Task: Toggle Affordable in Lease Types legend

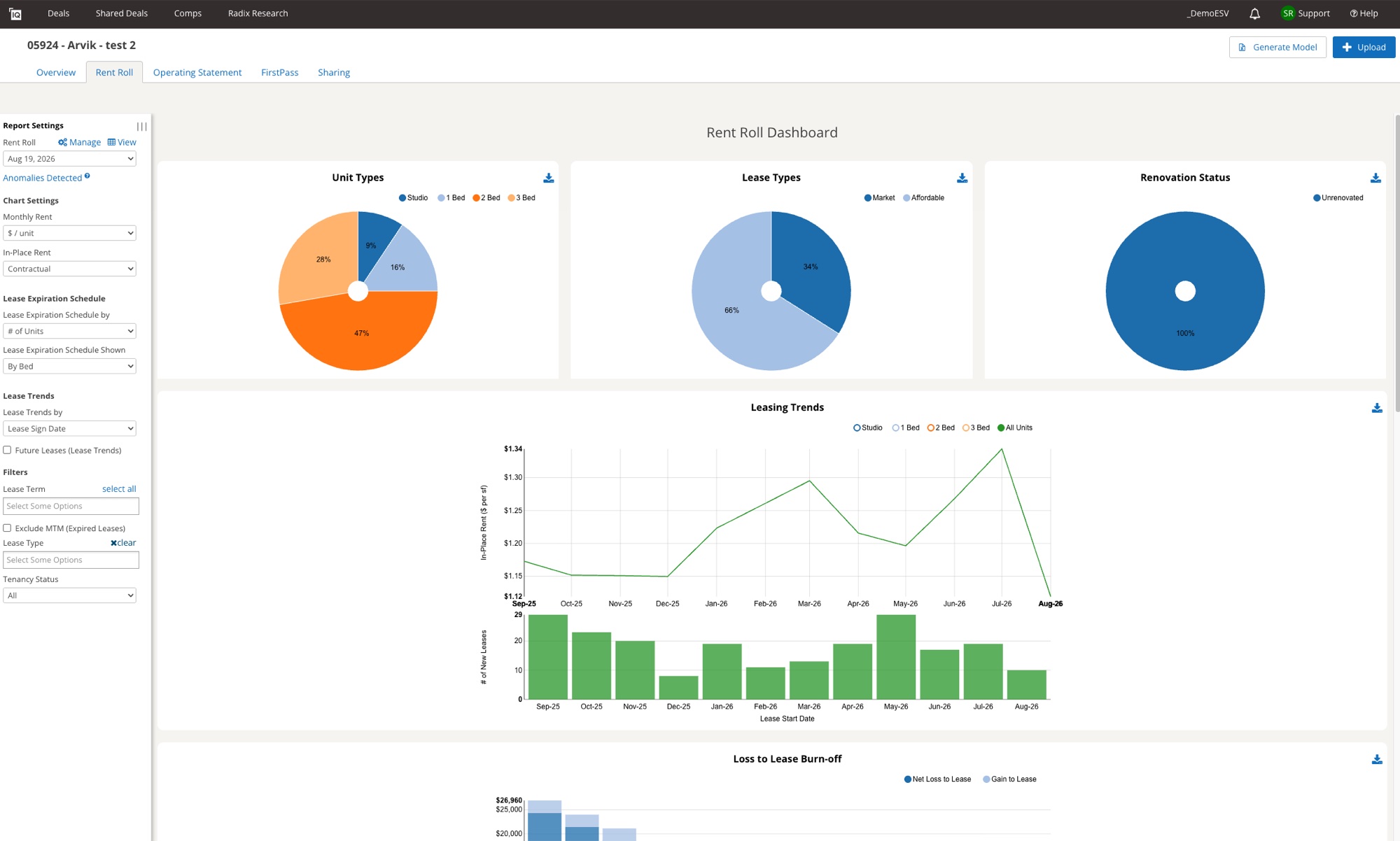Action: 923,198
